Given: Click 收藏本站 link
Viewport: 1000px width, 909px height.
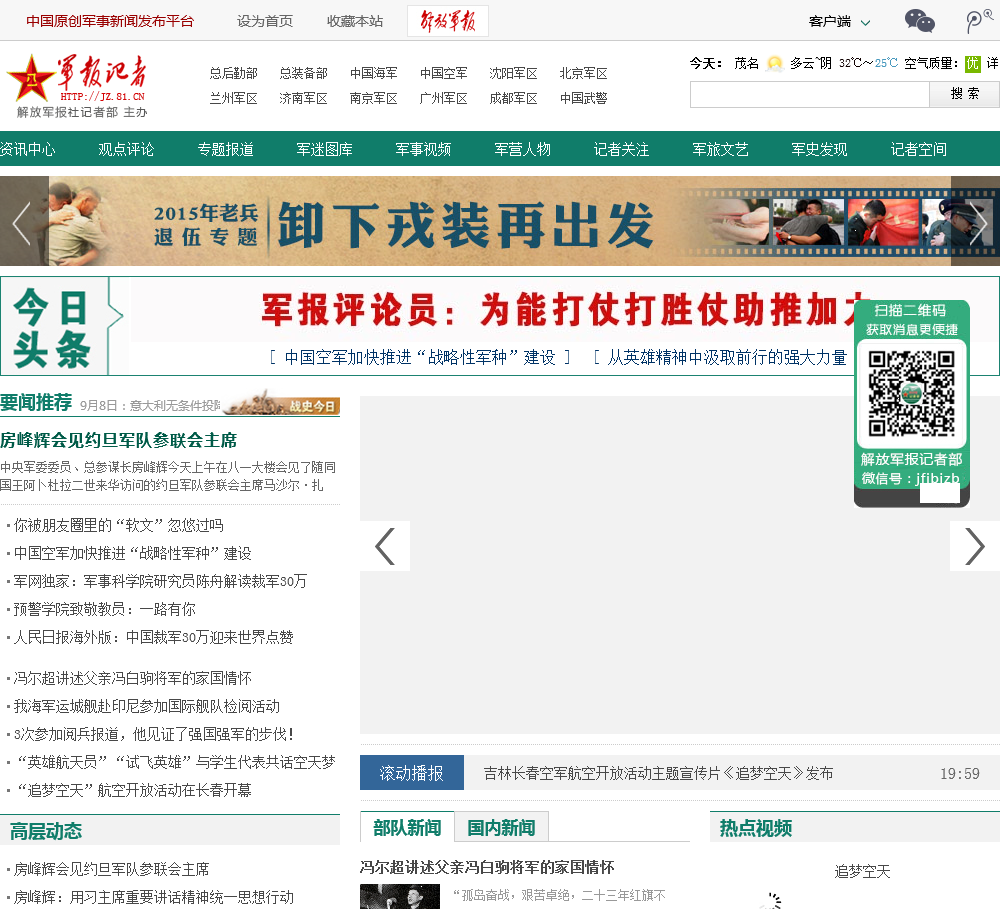Looking at the screenshot, I should tap(355, 21).
